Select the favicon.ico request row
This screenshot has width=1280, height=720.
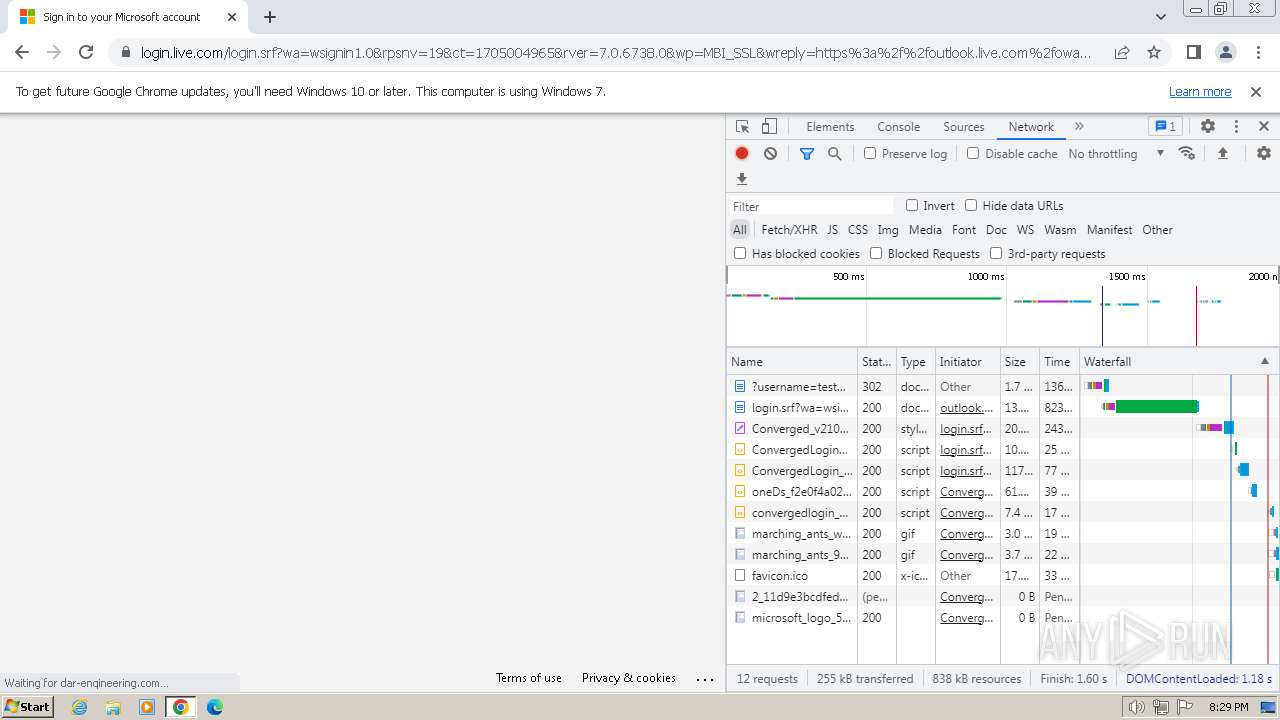tap(1003, 576)
